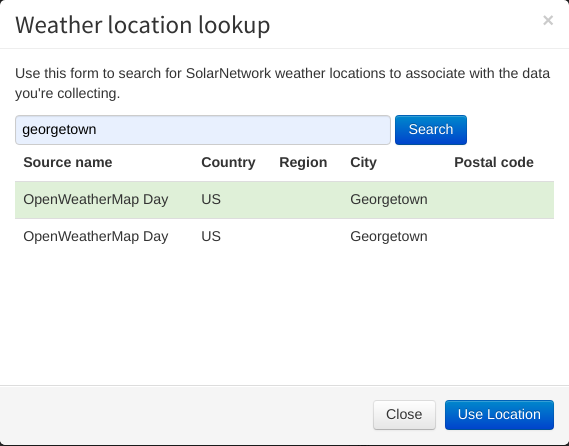The image size is (569, 446).
Task: Focus the georgetown search text field
Action: click(x=202, y=130)
